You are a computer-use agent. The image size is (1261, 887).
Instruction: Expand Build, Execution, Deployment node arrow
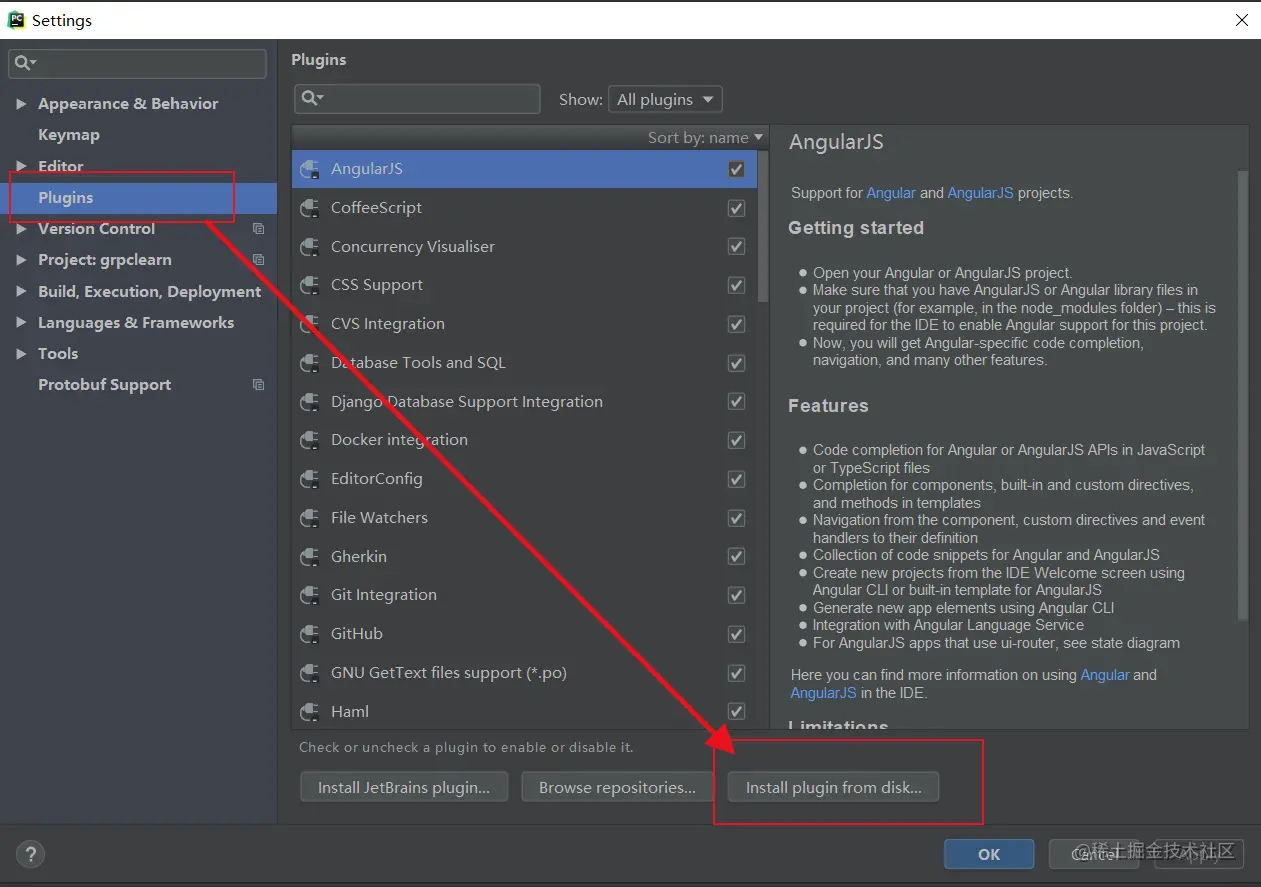(x=21, y=292)
